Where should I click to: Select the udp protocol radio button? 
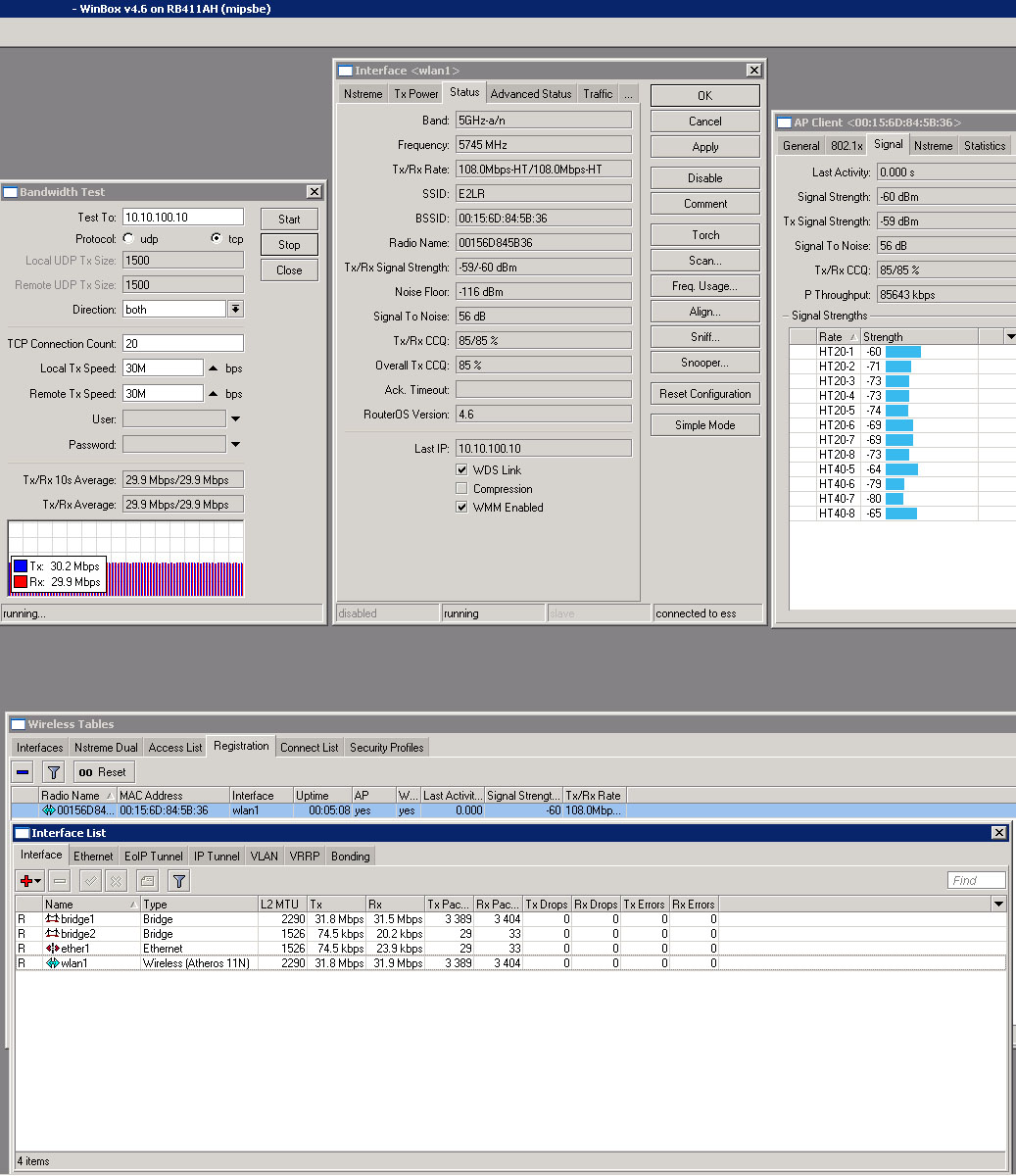coord(128,238)
